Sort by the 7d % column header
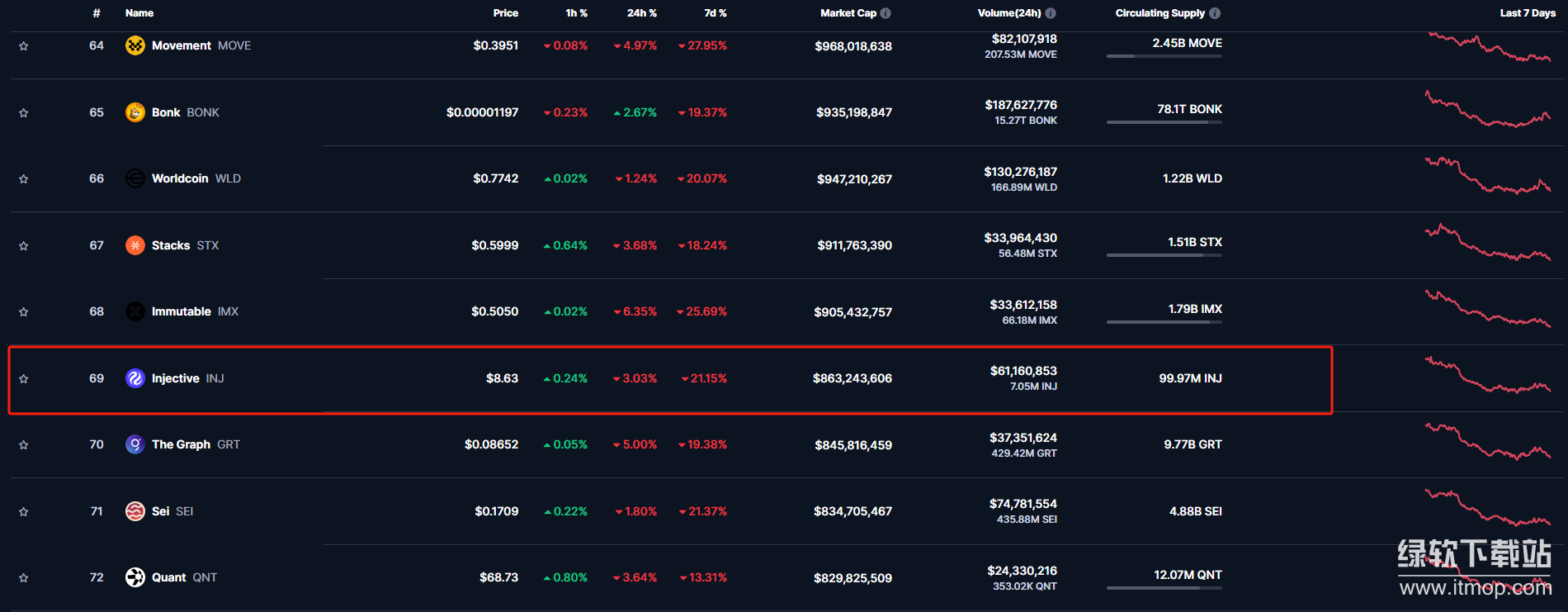Screen dimensions: 1568x612 [x=715, y=13]
